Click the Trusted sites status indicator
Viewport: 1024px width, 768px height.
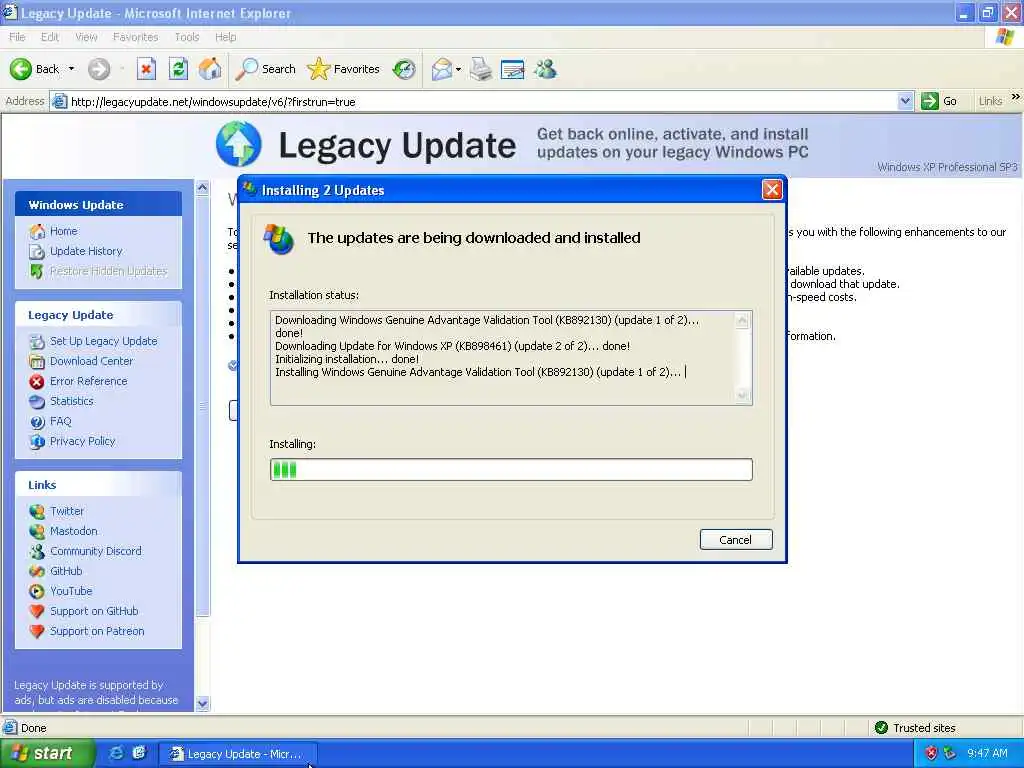coord(915,728)
